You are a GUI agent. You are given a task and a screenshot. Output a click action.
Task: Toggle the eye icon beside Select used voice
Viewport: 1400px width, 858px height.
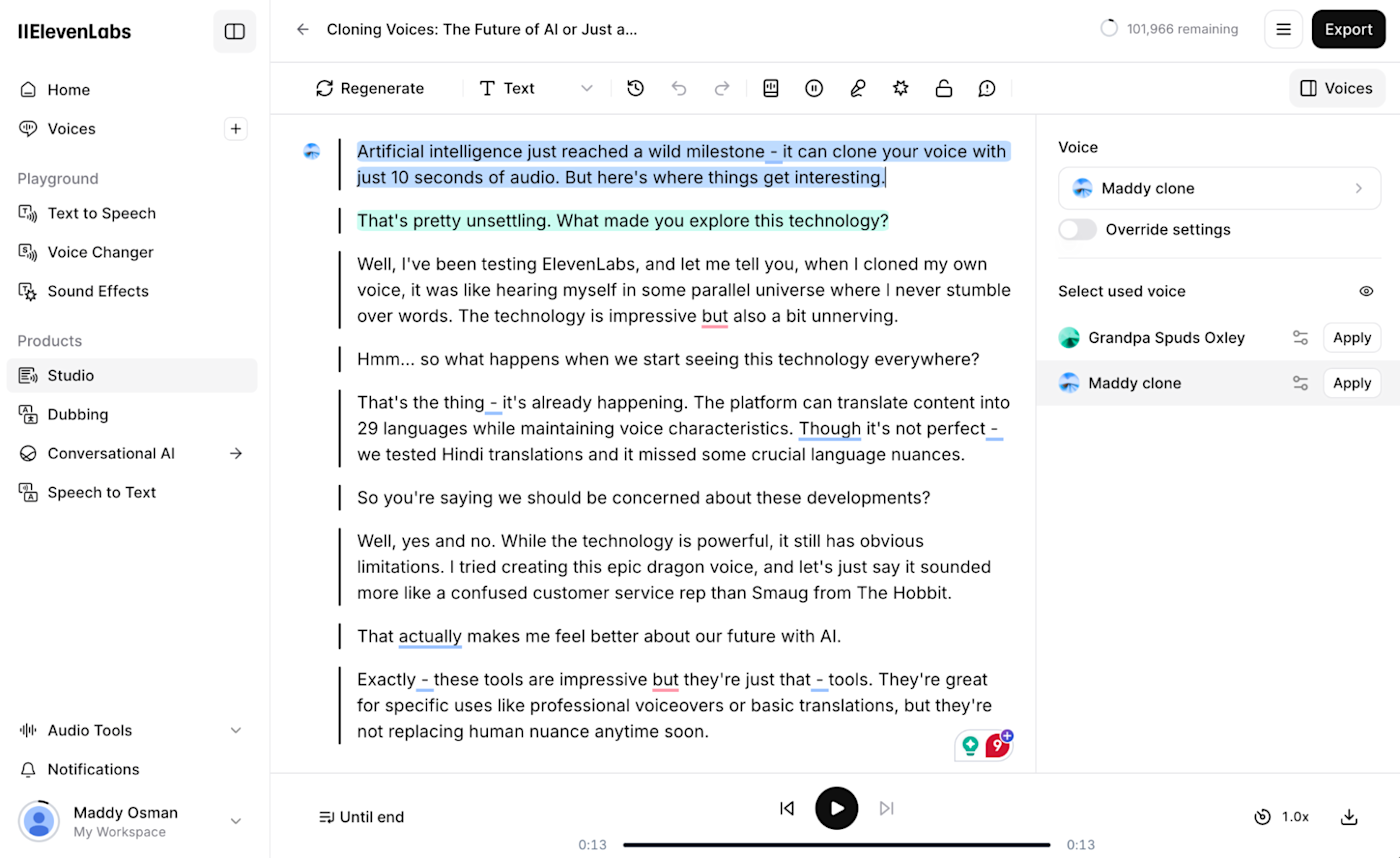1366,291
